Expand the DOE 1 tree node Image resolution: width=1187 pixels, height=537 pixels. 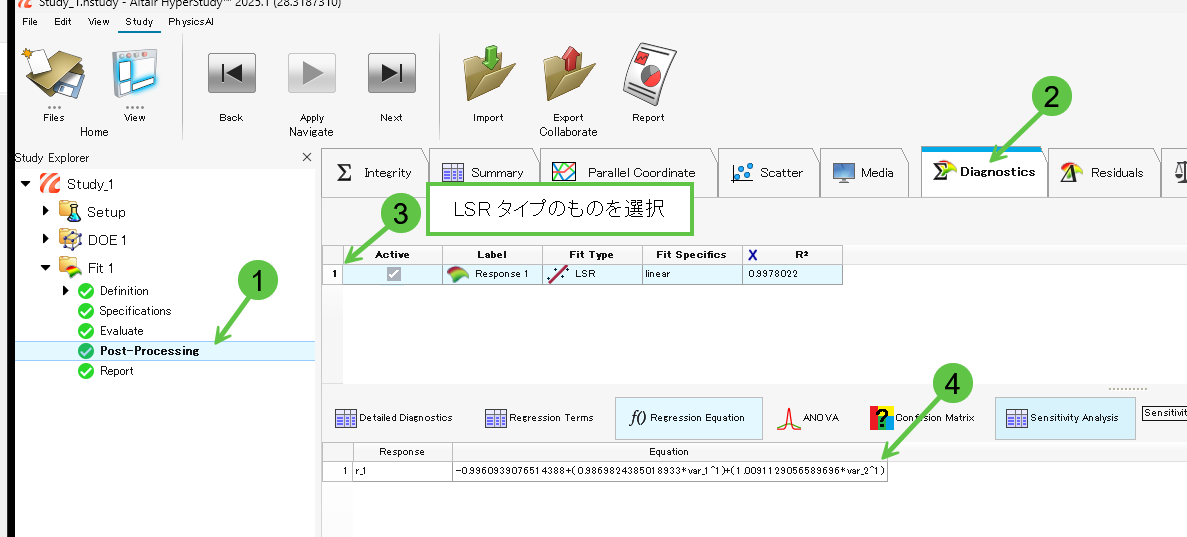pos(45,239)
